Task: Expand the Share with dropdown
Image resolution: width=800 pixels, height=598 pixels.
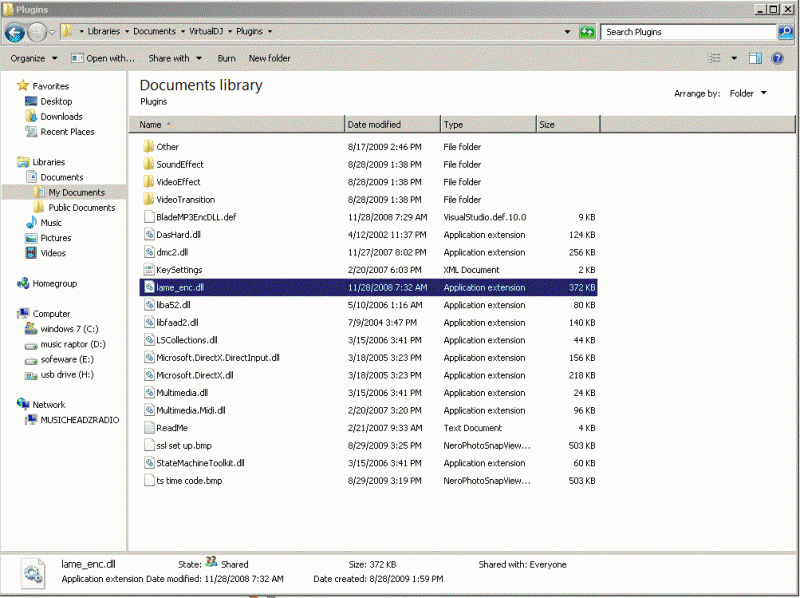Action: [175, 58]
